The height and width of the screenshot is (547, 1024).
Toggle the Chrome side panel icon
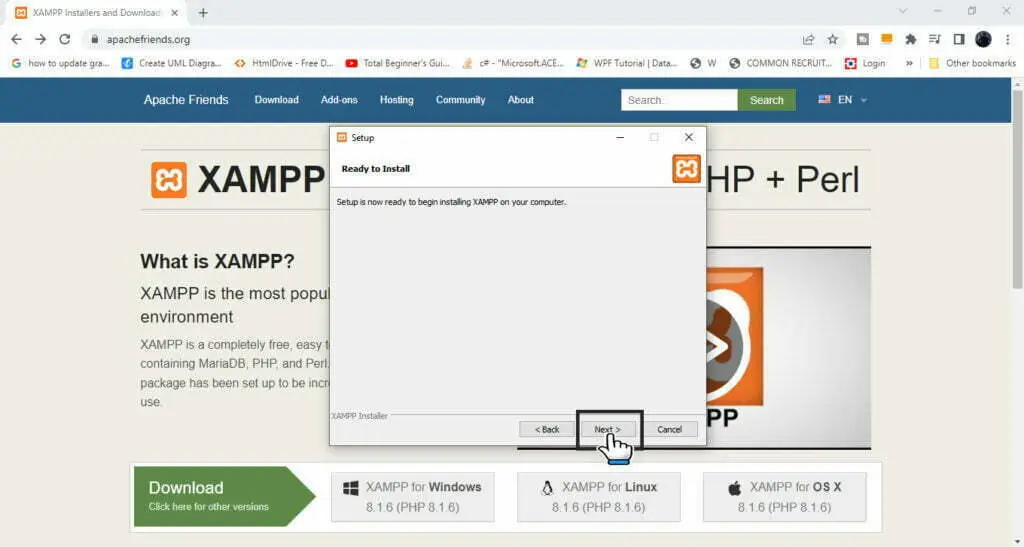pos(959,39)
